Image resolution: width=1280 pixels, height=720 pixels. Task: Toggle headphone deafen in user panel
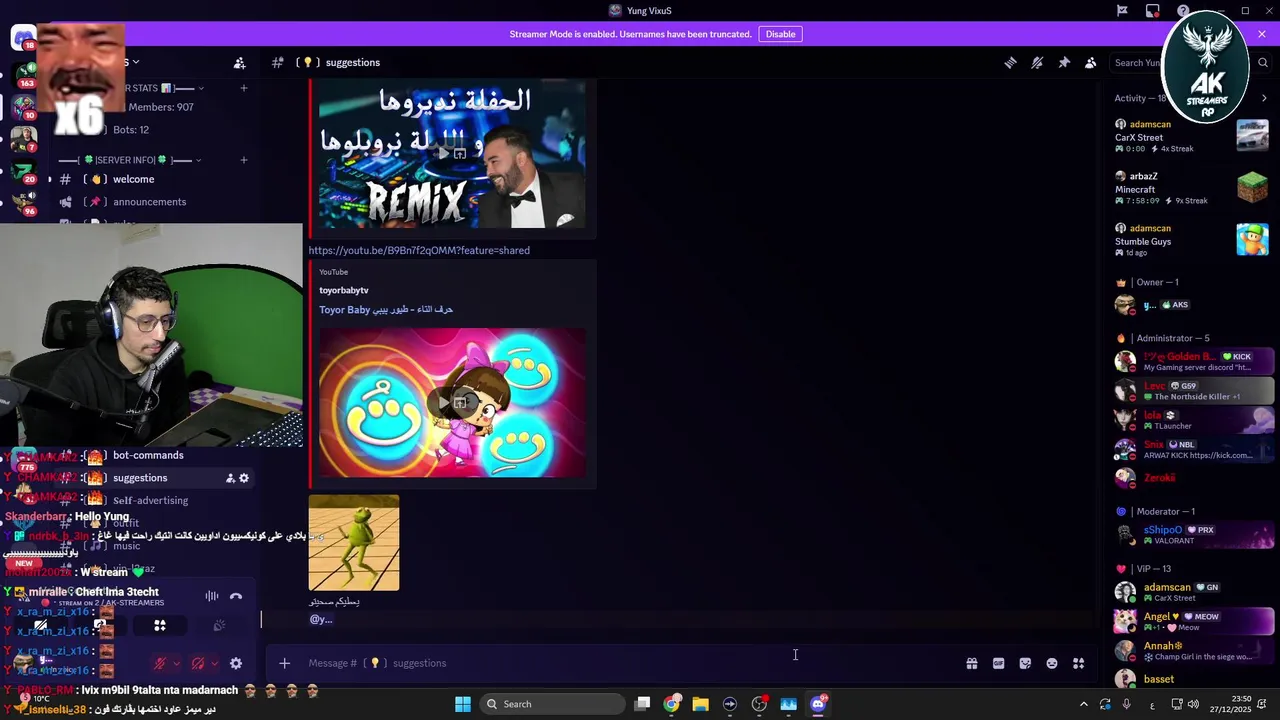198,663
